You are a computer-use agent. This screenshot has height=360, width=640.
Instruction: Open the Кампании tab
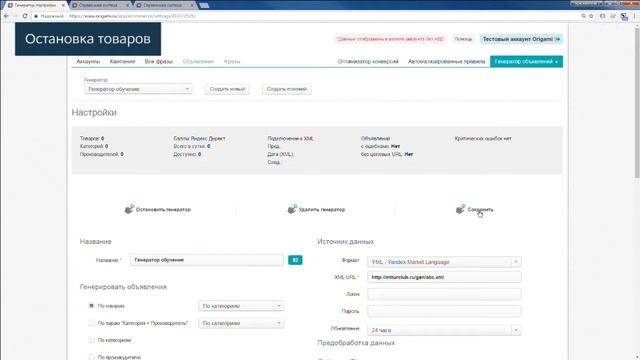[122, 61]
